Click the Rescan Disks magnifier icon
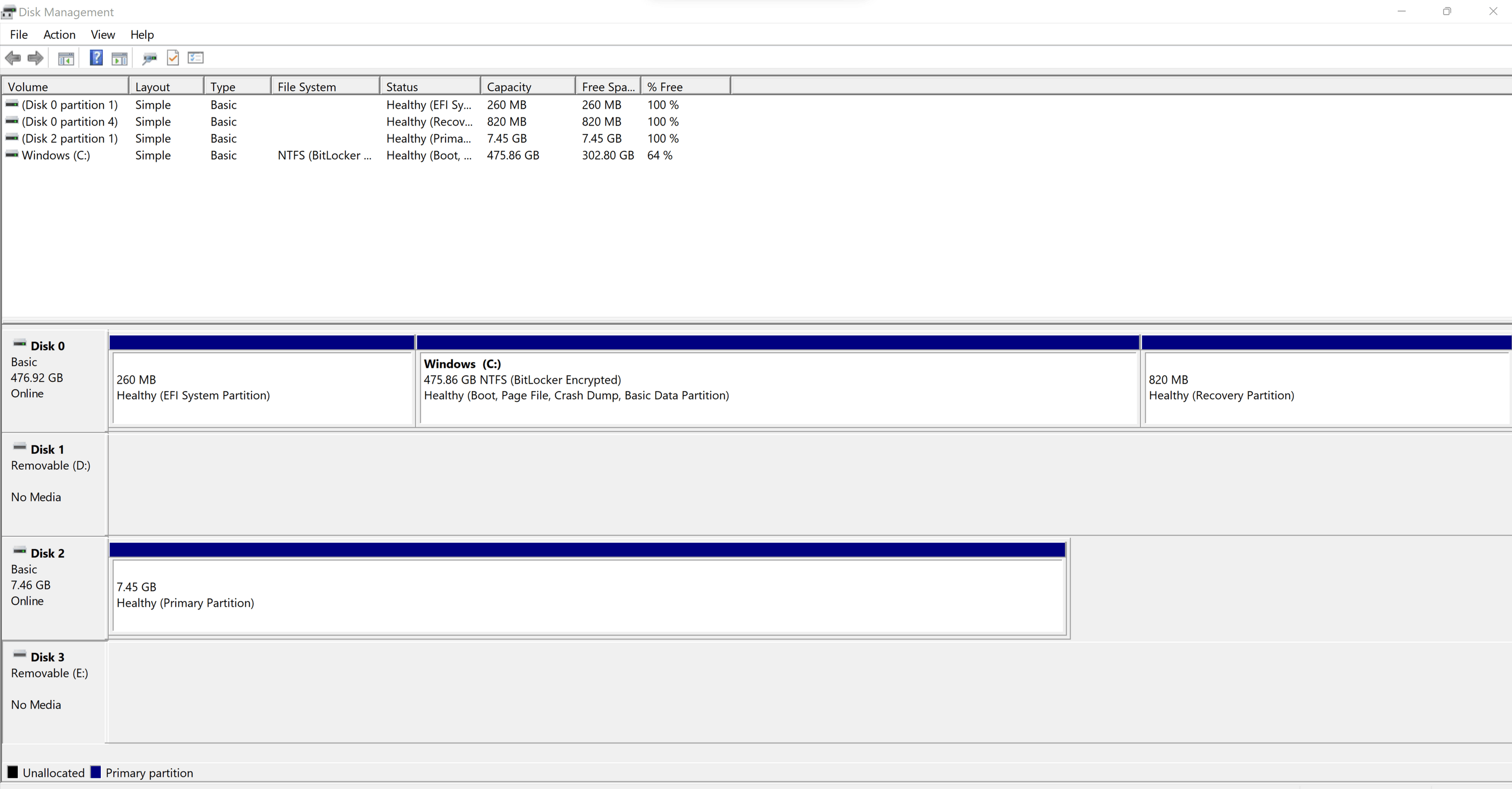The width and height of the screenshot is (1512, 789). coord(150,58)
